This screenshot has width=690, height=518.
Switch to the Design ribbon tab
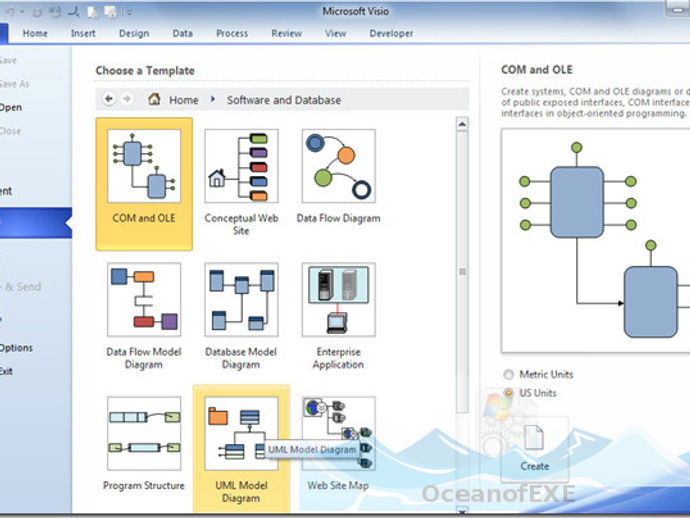click(x=134, y=33)
